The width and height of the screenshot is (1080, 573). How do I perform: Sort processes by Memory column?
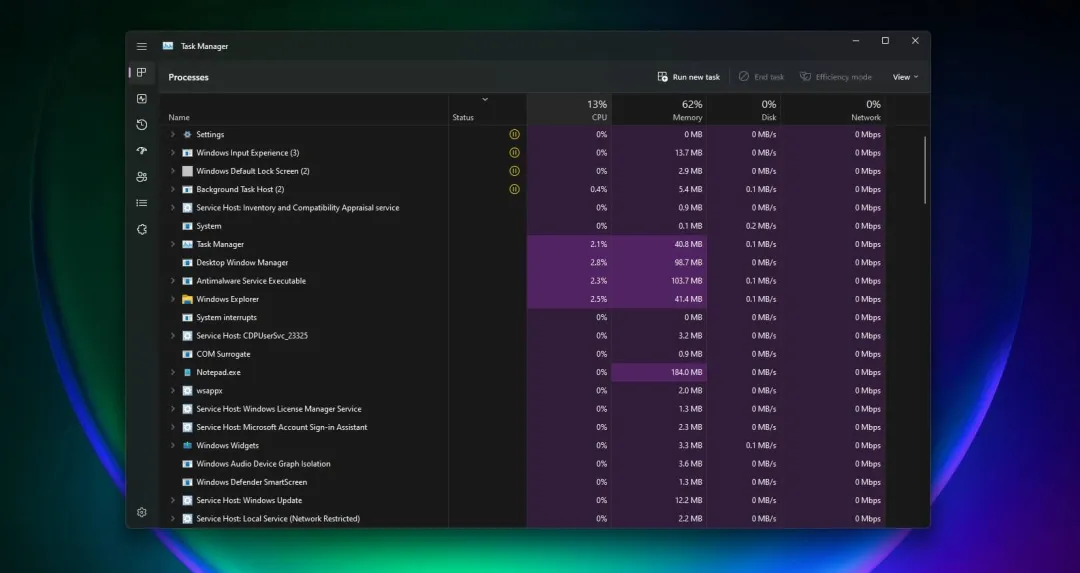tap(659, 110)
